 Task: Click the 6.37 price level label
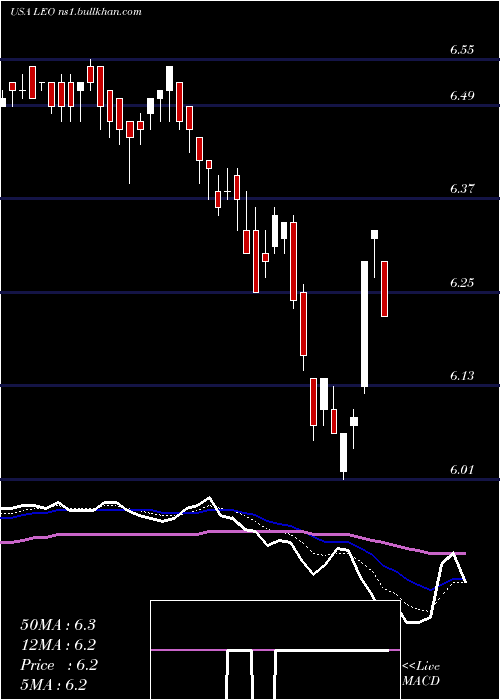[x=462, y=188]
